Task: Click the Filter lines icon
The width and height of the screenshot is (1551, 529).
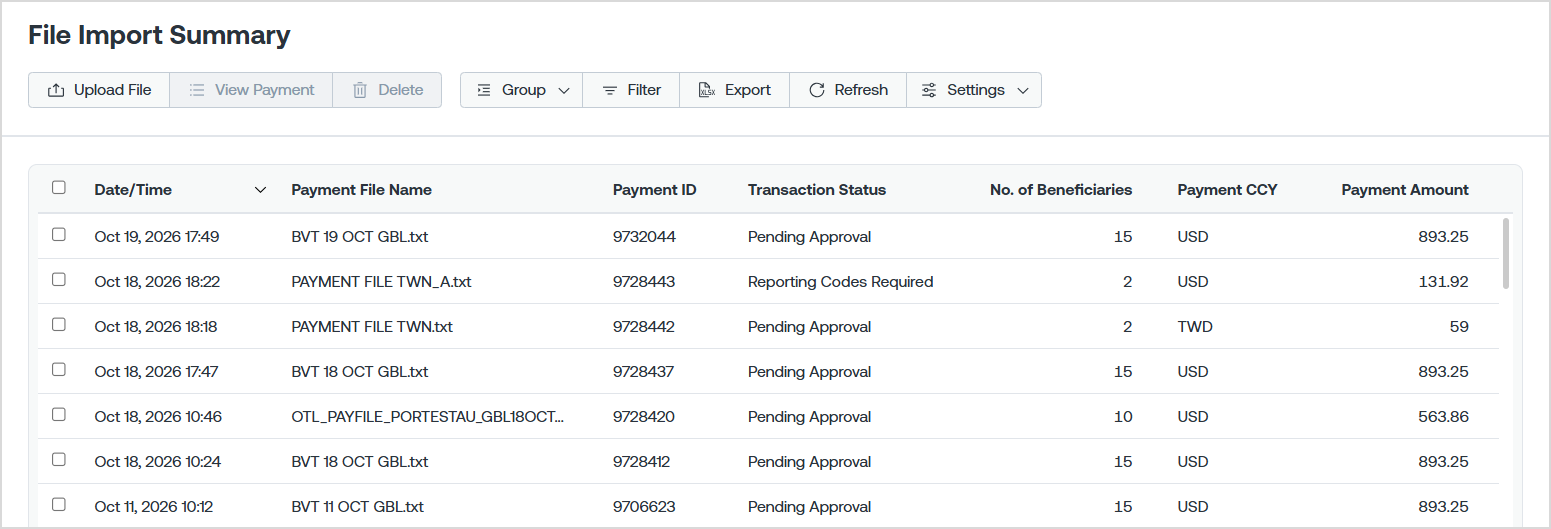Action: (610, 90)
